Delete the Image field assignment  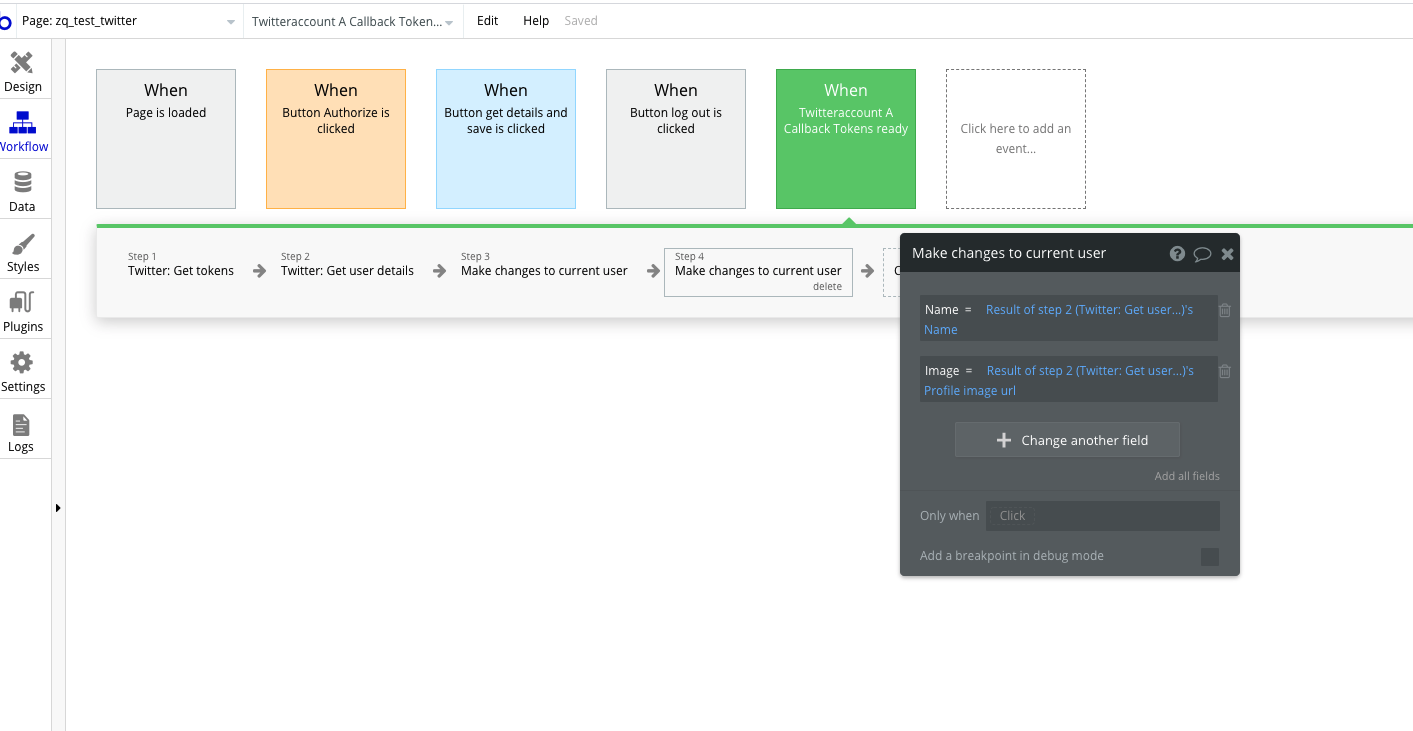[1225, 371]
